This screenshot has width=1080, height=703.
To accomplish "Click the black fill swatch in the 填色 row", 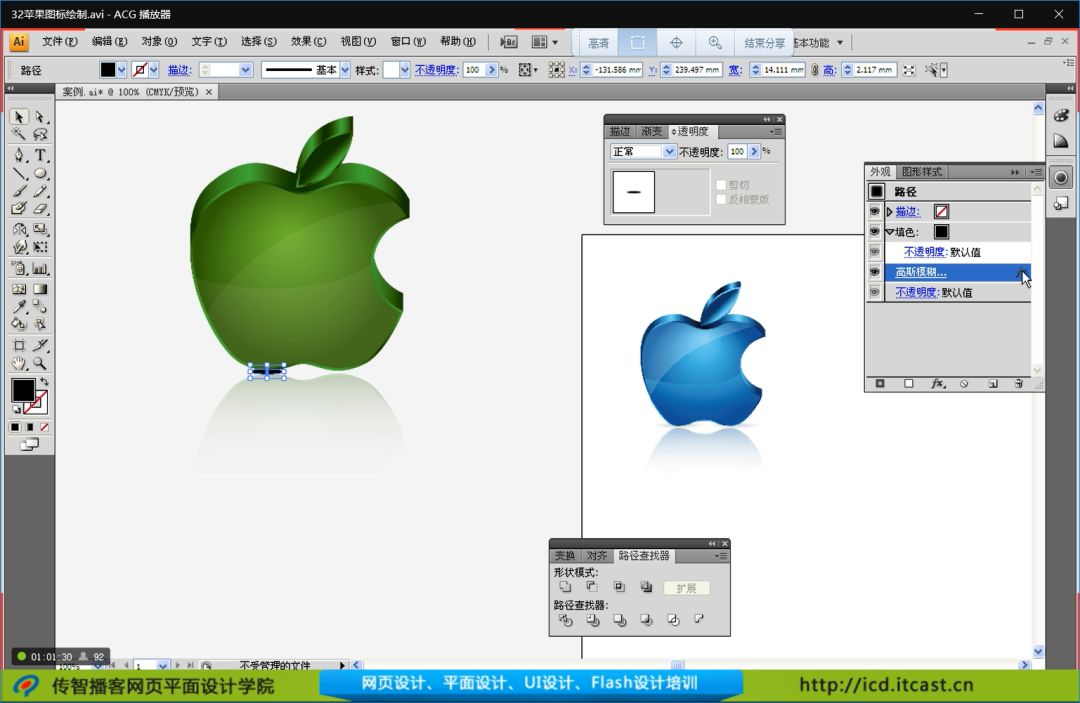I will tap(941, 232).
